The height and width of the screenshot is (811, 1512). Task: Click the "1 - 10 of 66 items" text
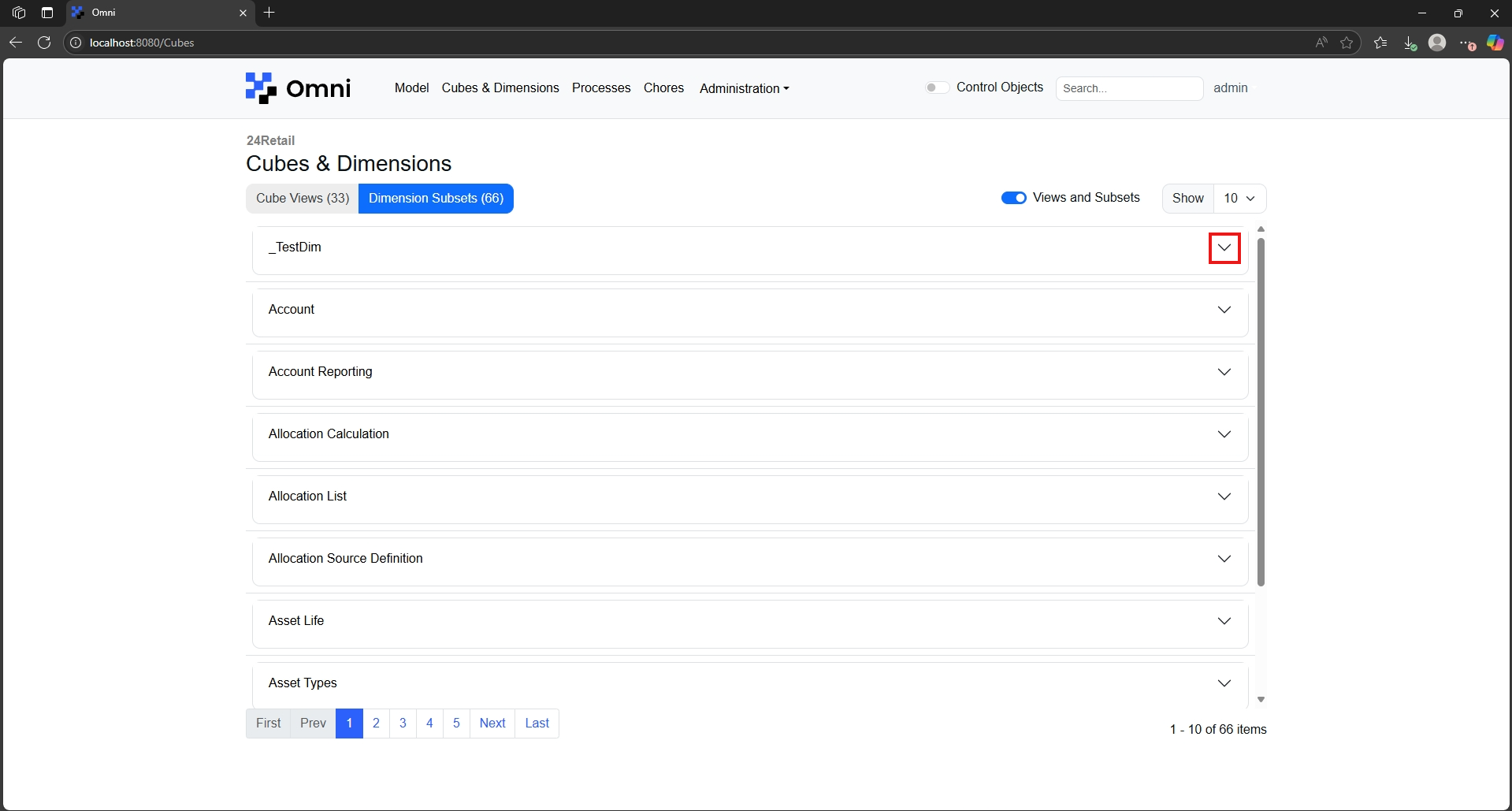click(x=1218, y=730)
